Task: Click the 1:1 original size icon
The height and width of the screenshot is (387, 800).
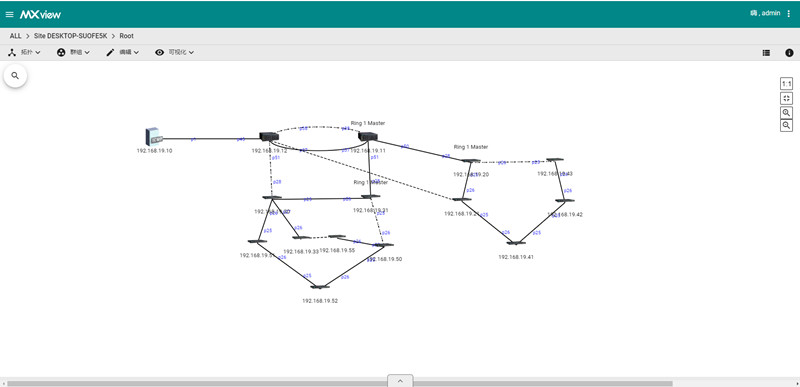Action: (x=786, y=84)
